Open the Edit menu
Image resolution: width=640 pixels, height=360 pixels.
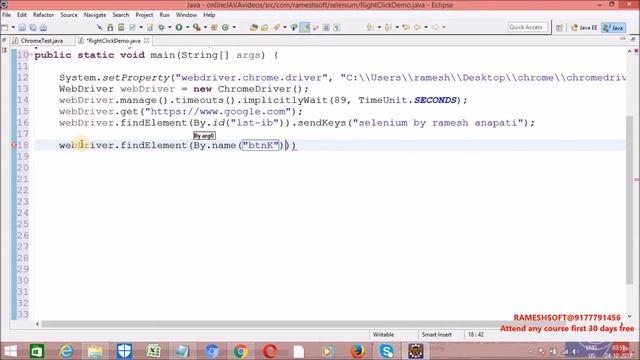pos(22,15)
